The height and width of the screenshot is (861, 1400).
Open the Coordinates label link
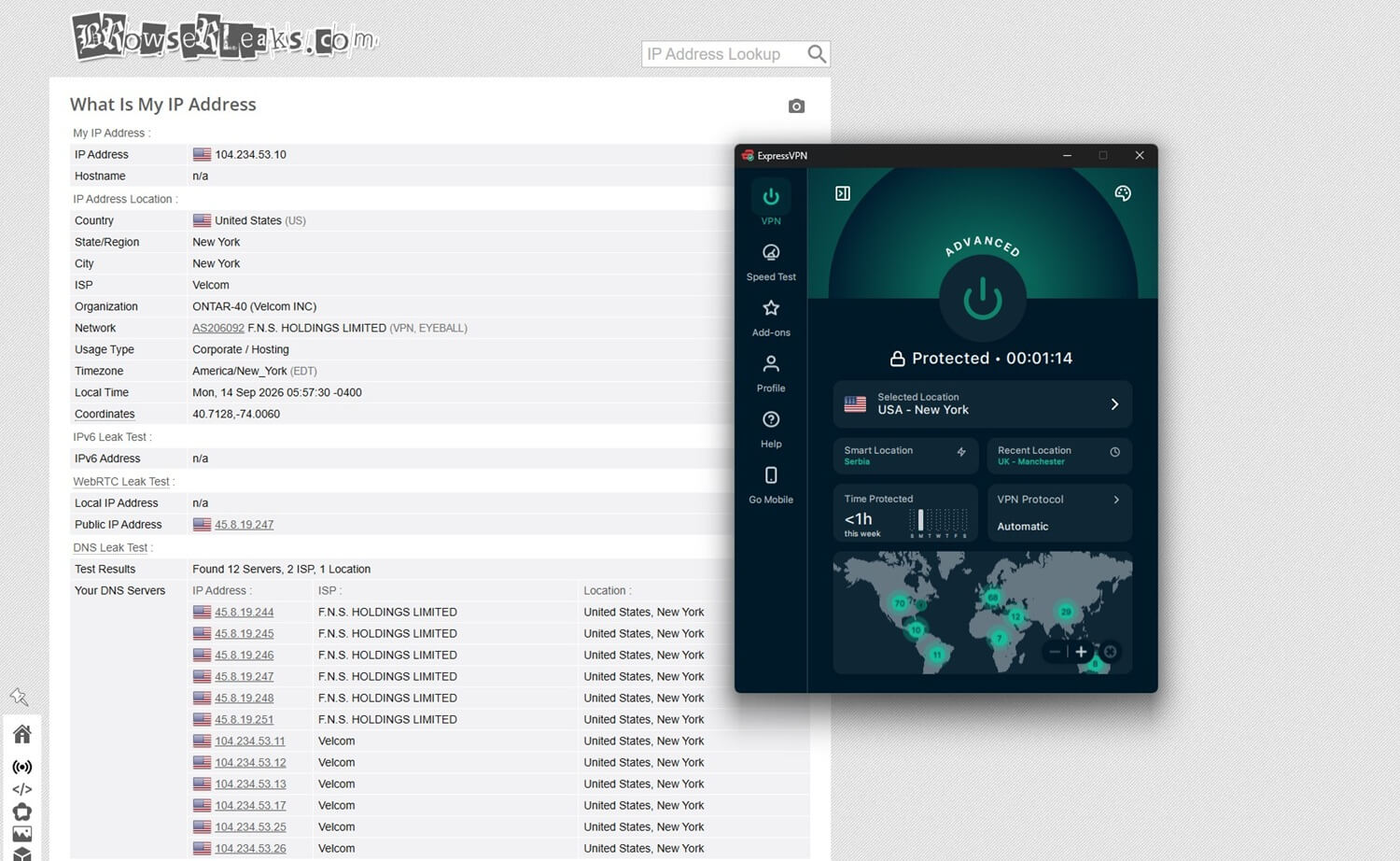[x=105, y=415]
